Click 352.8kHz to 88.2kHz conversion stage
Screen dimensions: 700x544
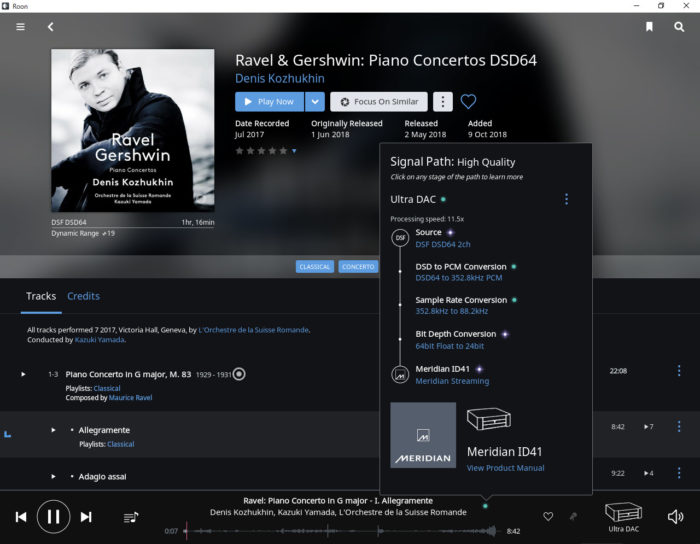451,311
